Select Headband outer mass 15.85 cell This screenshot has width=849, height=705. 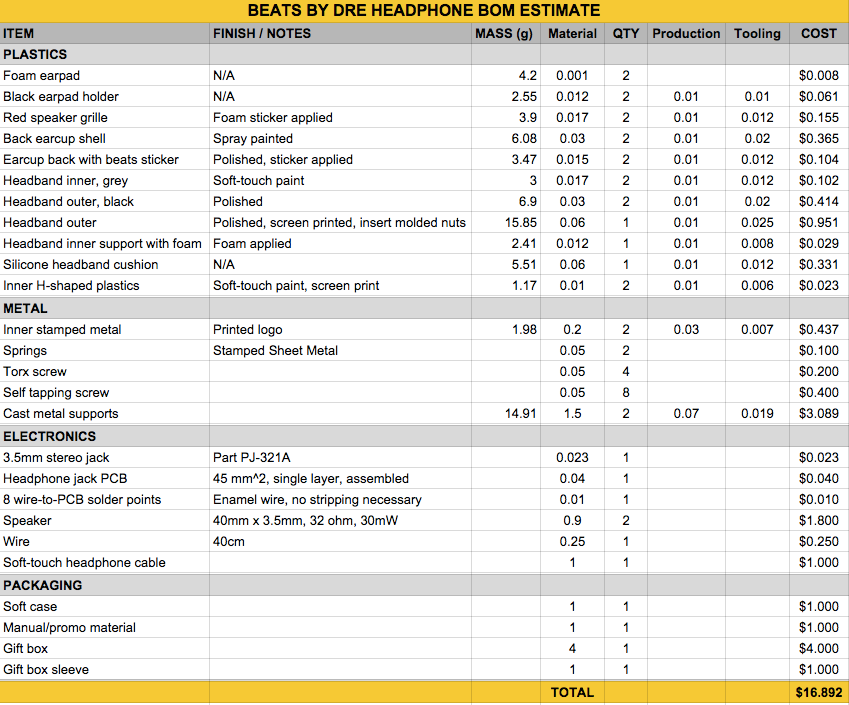click(x=505, y=223)
